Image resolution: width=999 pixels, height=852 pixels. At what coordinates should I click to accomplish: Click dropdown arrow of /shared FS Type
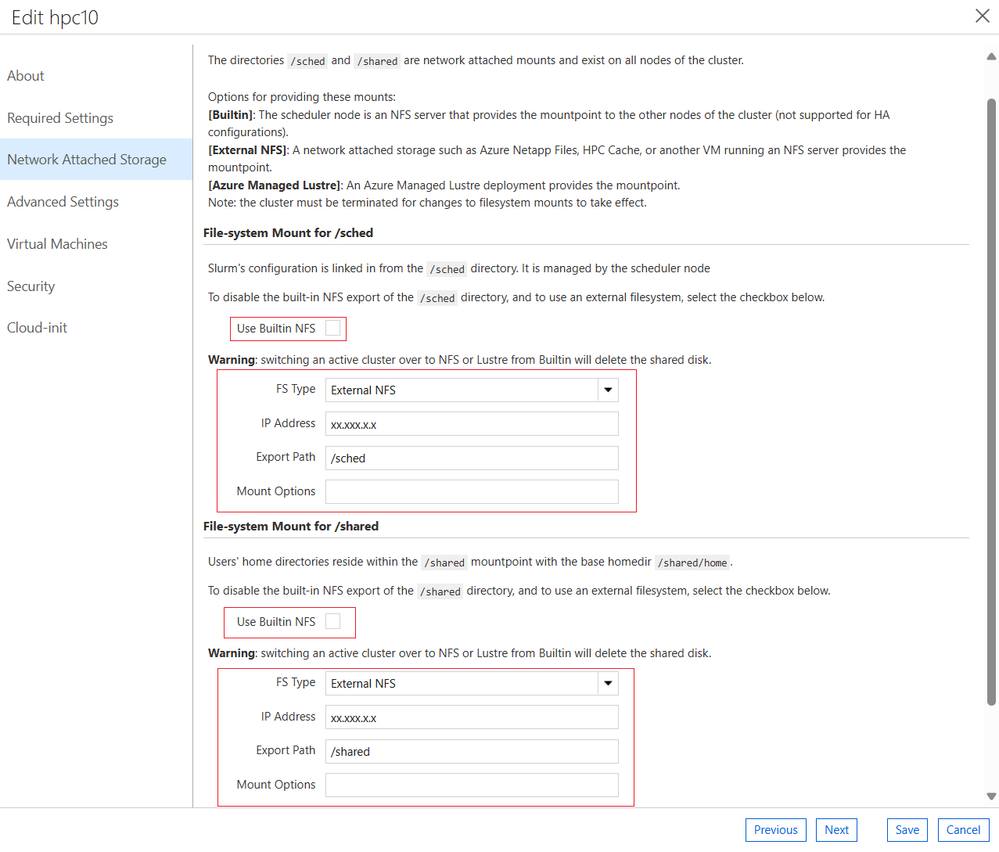(x=608, y=683)
